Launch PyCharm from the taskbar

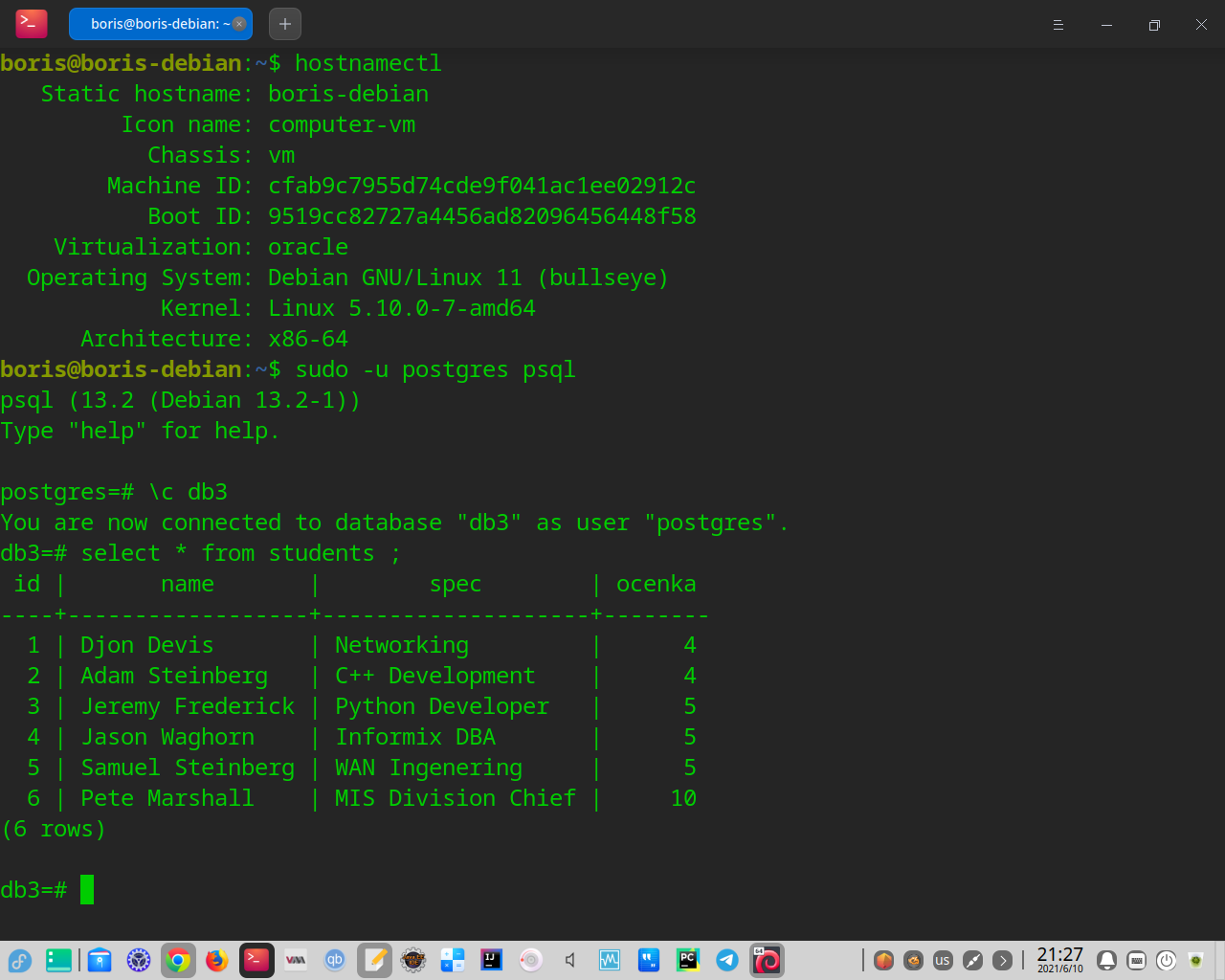688,960
